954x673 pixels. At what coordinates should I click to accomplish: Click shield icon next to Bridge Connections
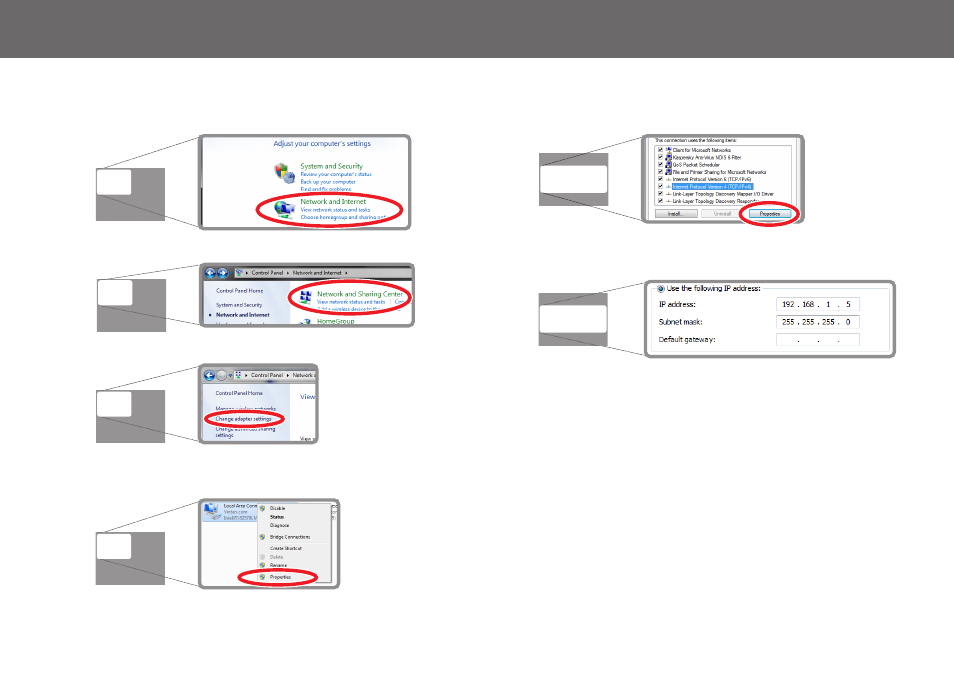pos(262,537)
